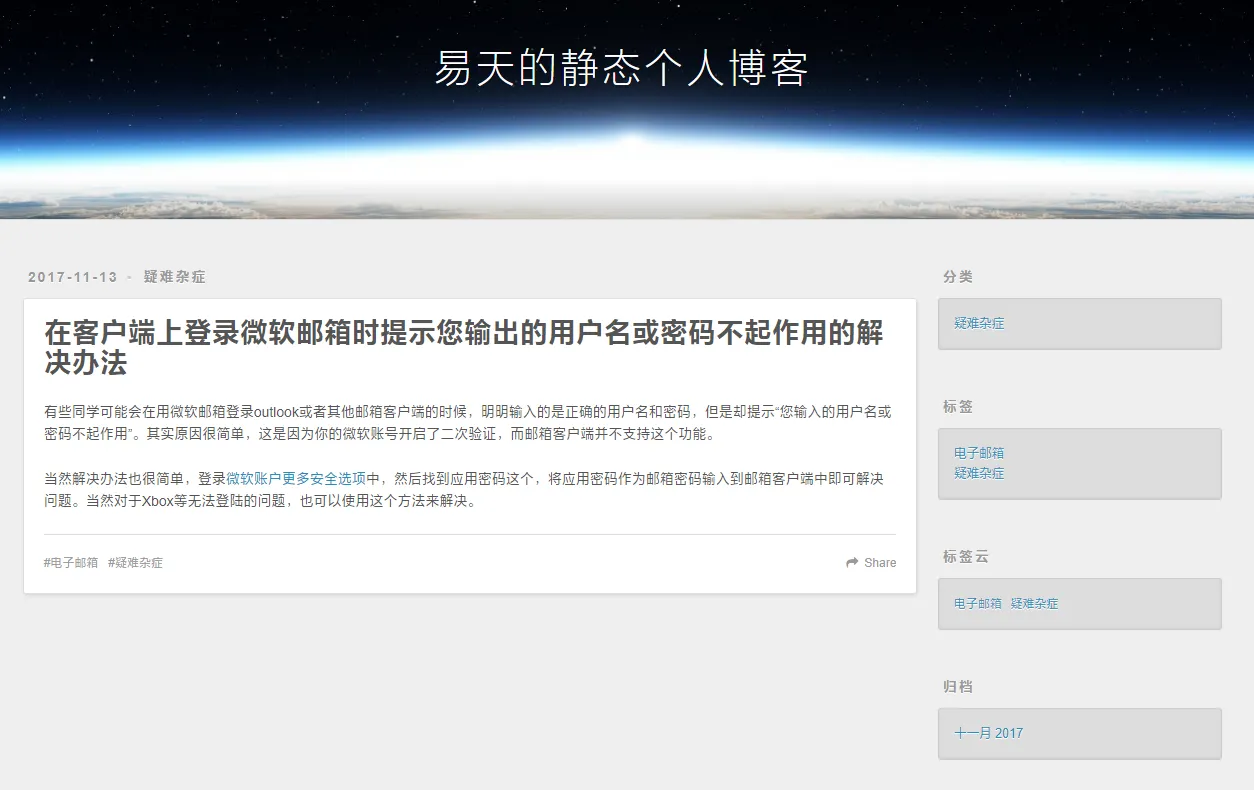Open category 疑难杂症 beside the post date
Image resolution: width=1254 pixels, height=790 pixels.
point(174,277)
